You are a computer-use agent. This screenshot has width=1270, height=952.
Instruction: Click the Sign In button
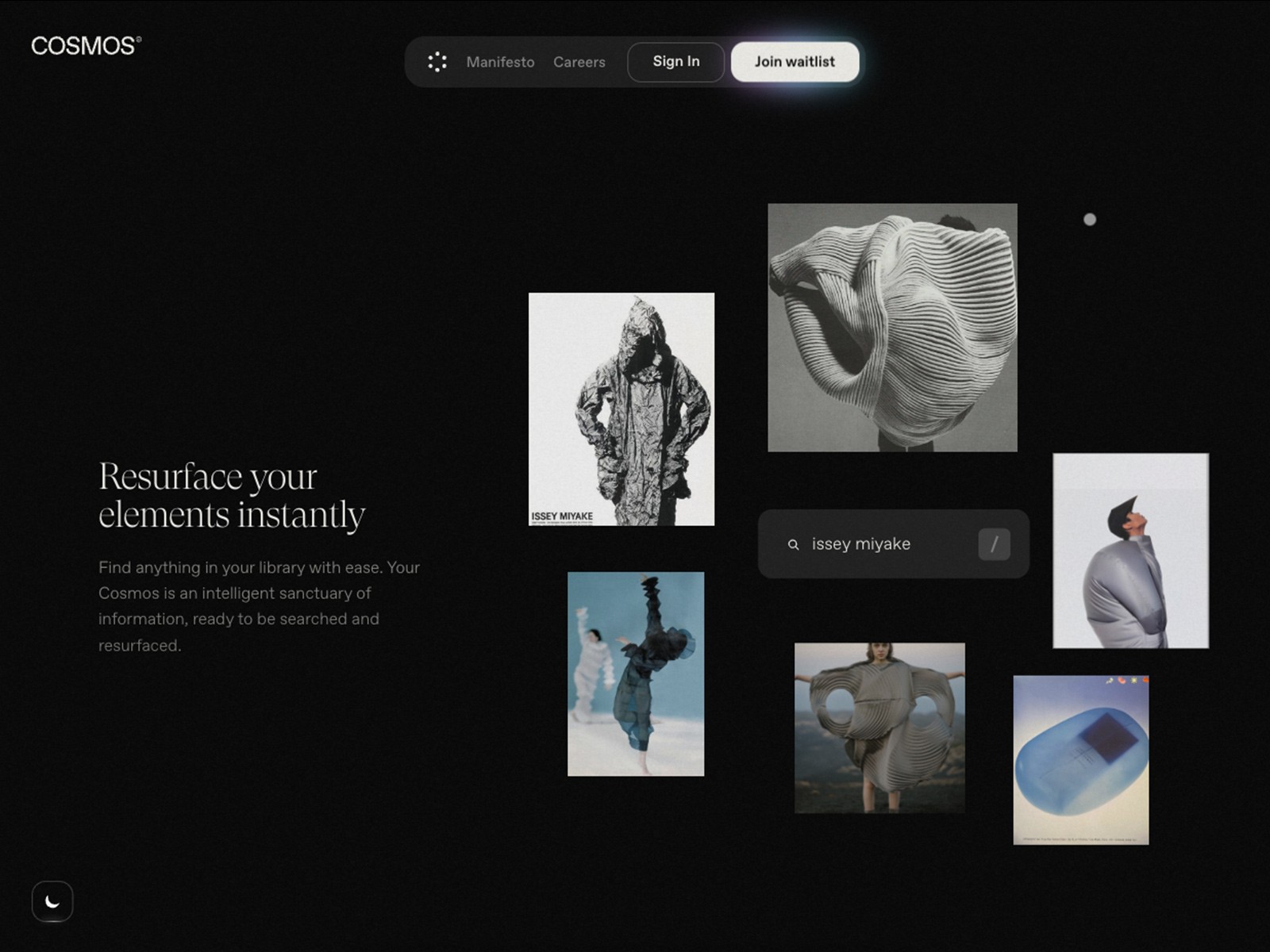click(x=676, y=62)
